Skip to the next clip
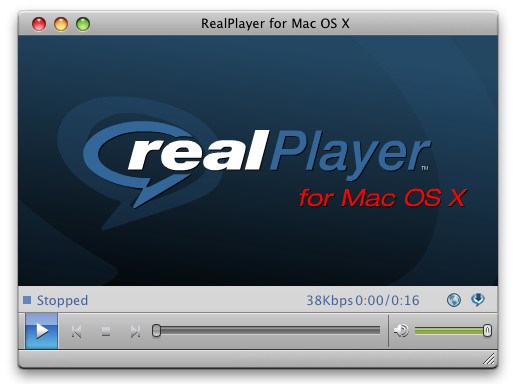The width and height of the screenshot is (517, 384). coord(135,331)
